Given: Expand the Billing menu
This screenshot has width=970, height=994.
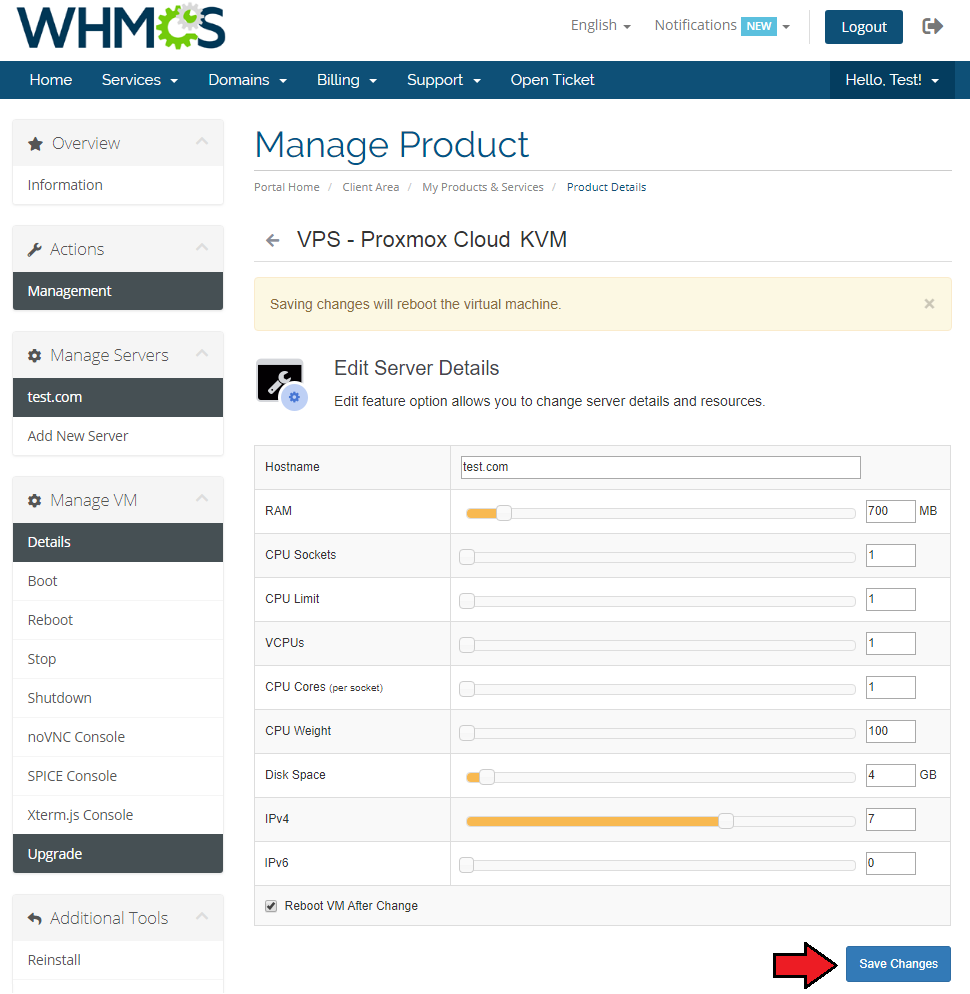Looking at the screenshot, I should point(347,80).
